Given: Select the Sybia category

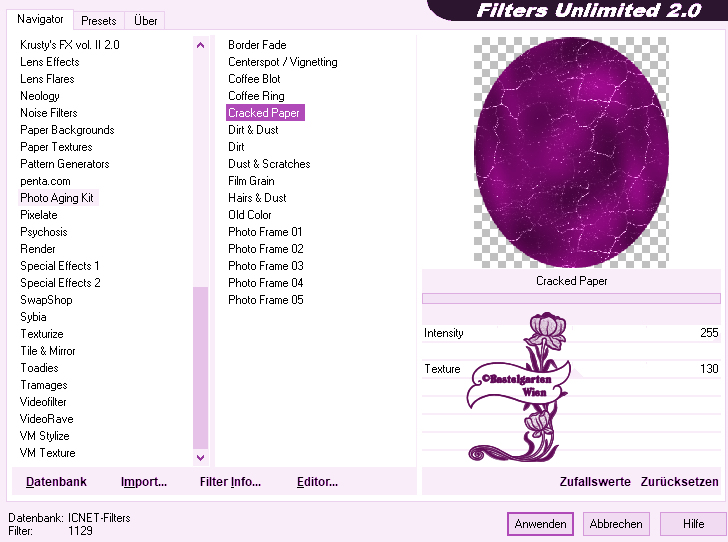Looking at the screenshot, I should pyautogui.click(x=33, y=317).
